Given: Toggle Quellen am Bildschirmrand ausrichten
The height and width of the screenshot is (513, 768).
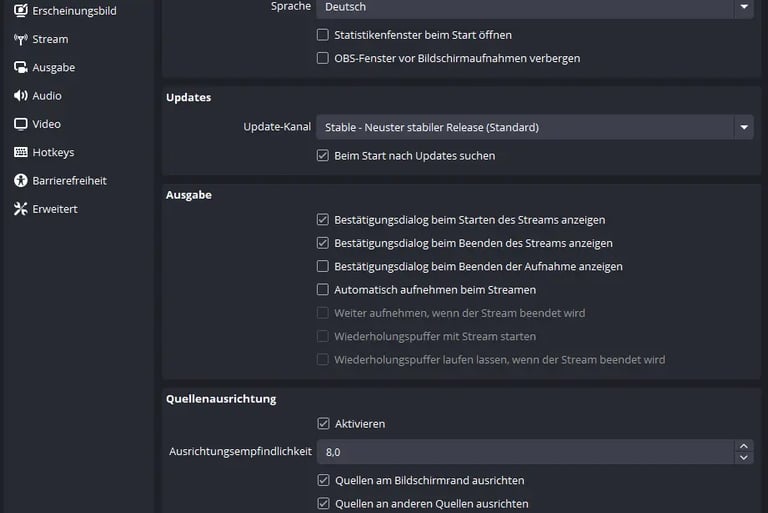Looking at the screenshot, I should click(323, 480).
